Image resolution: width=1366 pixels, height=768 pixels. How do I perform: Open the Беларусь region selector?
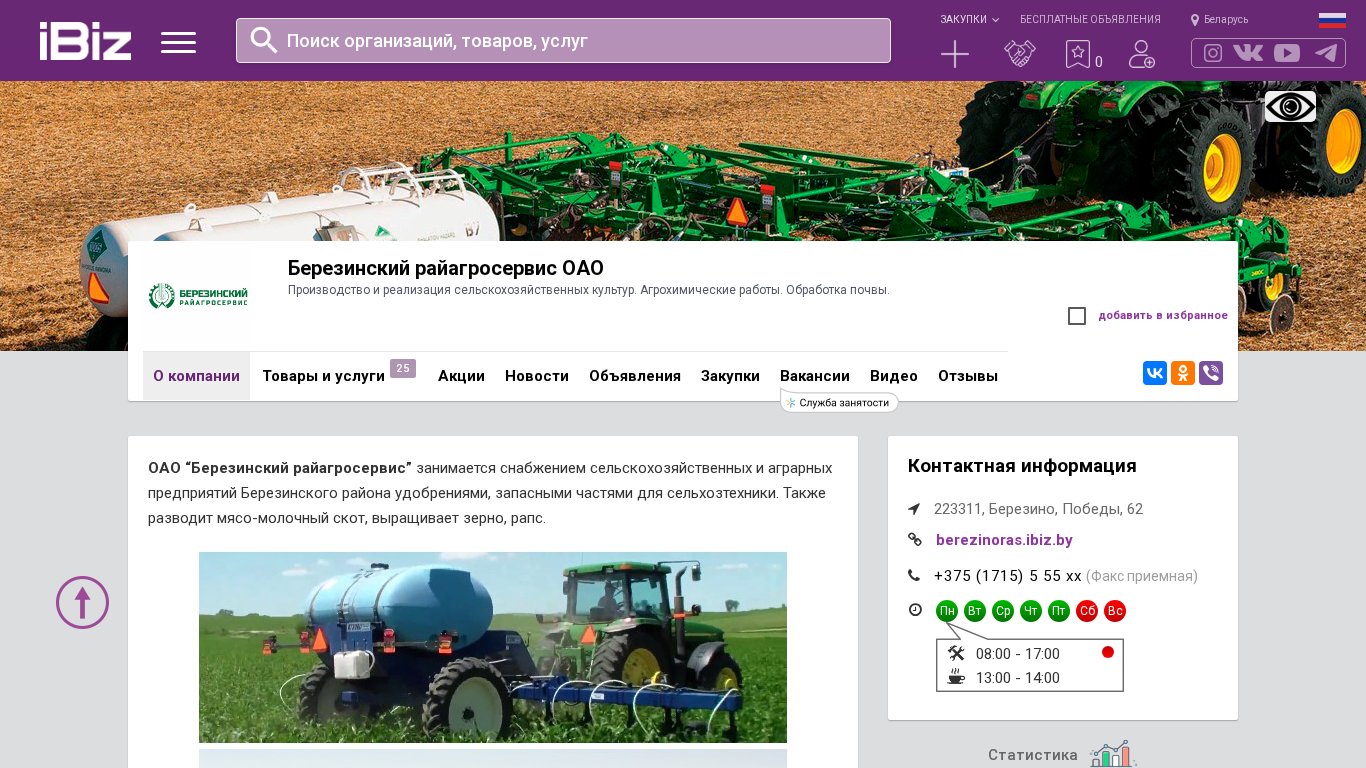tap(1219, 20)
